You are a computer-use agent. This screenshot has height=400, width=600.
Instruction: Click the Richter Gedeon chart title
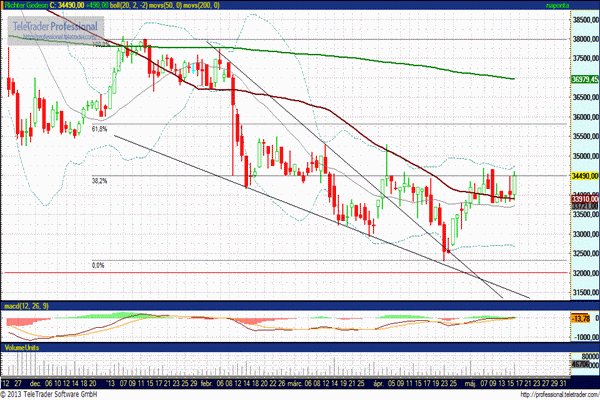click(x=26, y=5)
